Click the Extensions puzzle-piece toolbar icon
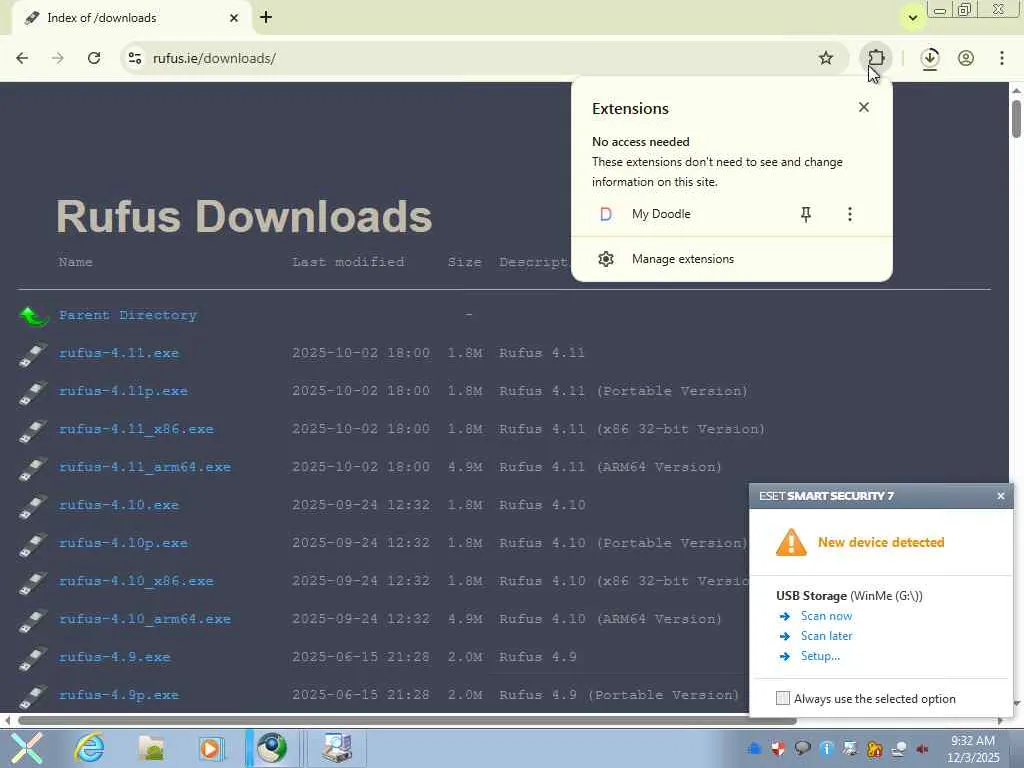This screenshot has height=768, width=1024. click(876, 58)
